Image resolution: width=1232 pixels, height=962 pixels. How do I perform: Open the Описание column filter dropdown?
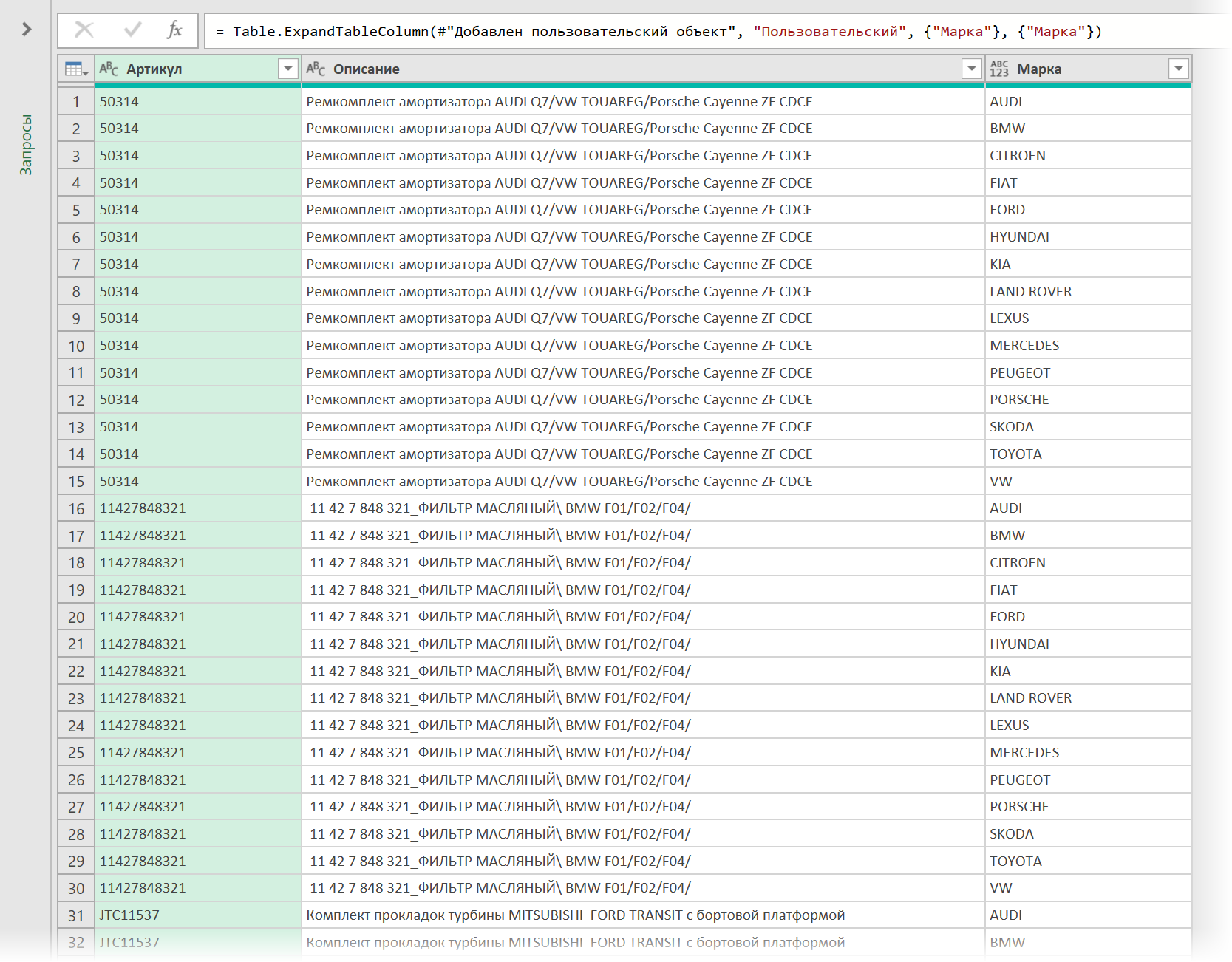click(x=972, y=69)
